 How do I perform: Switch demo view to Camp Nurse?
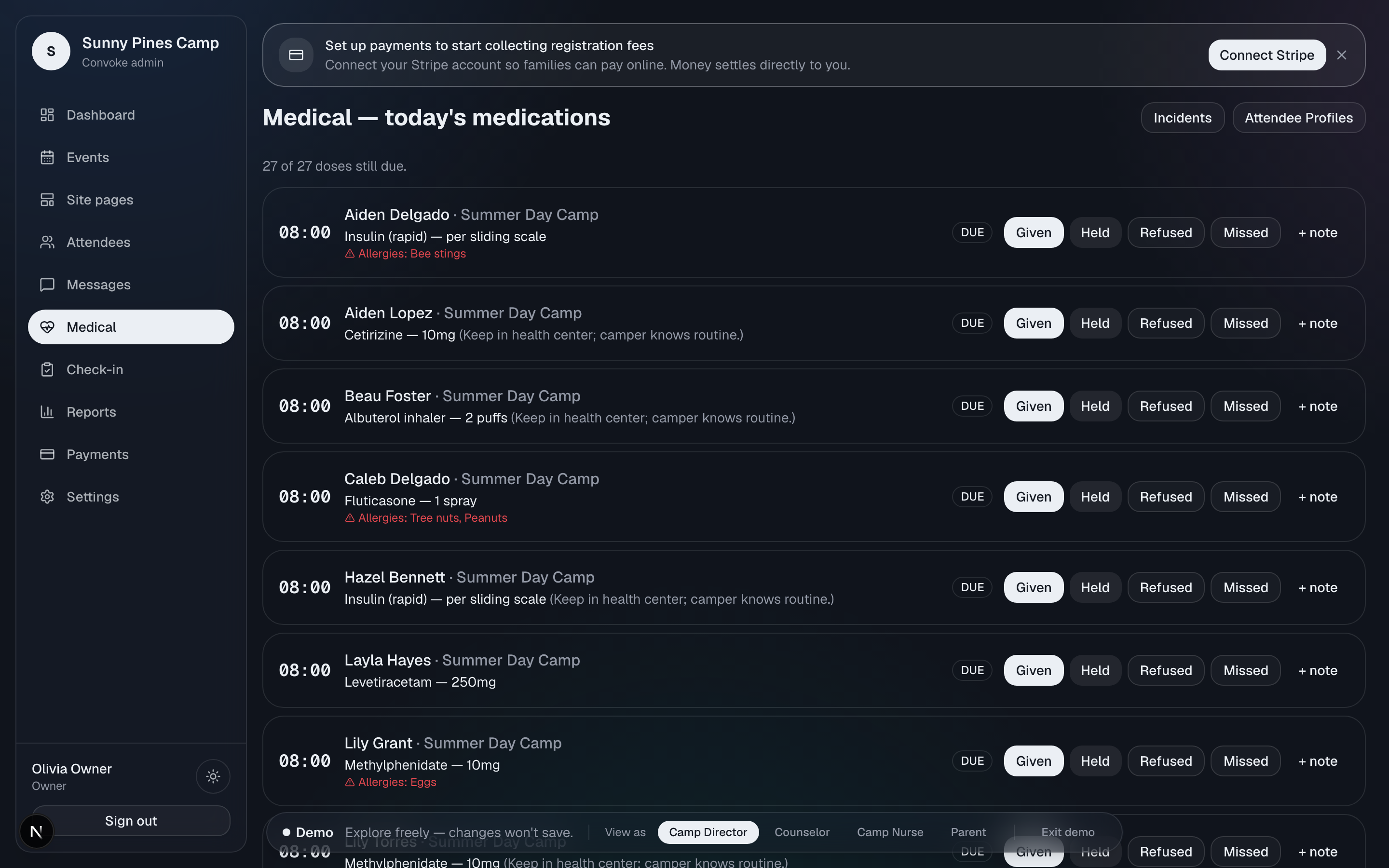coord(890,832)
